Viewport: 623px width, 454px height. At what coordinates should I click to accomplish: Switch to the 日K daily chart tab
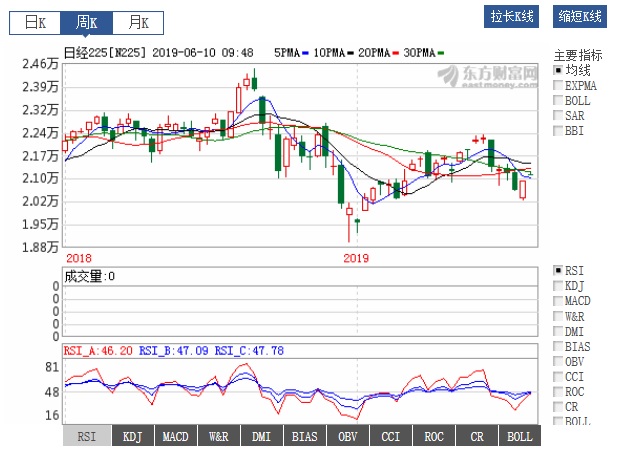pyautogui.click(x=35, y=22)
